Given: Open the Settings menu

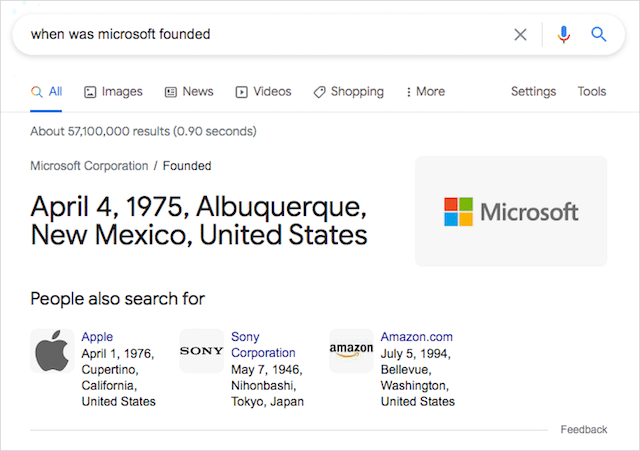Looking at the screenshot, I should coord(533,92).
